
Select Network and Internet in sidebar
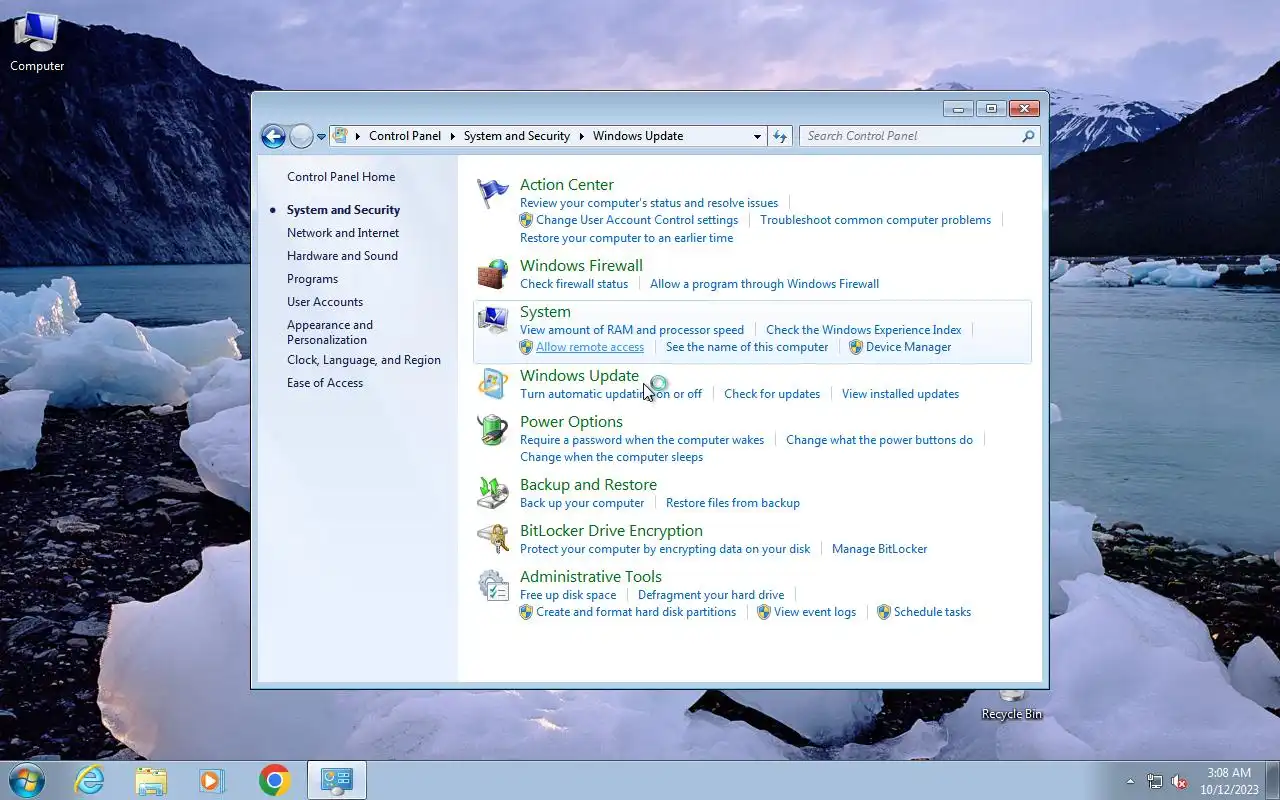pyautogui.click(x=343, y=233)
